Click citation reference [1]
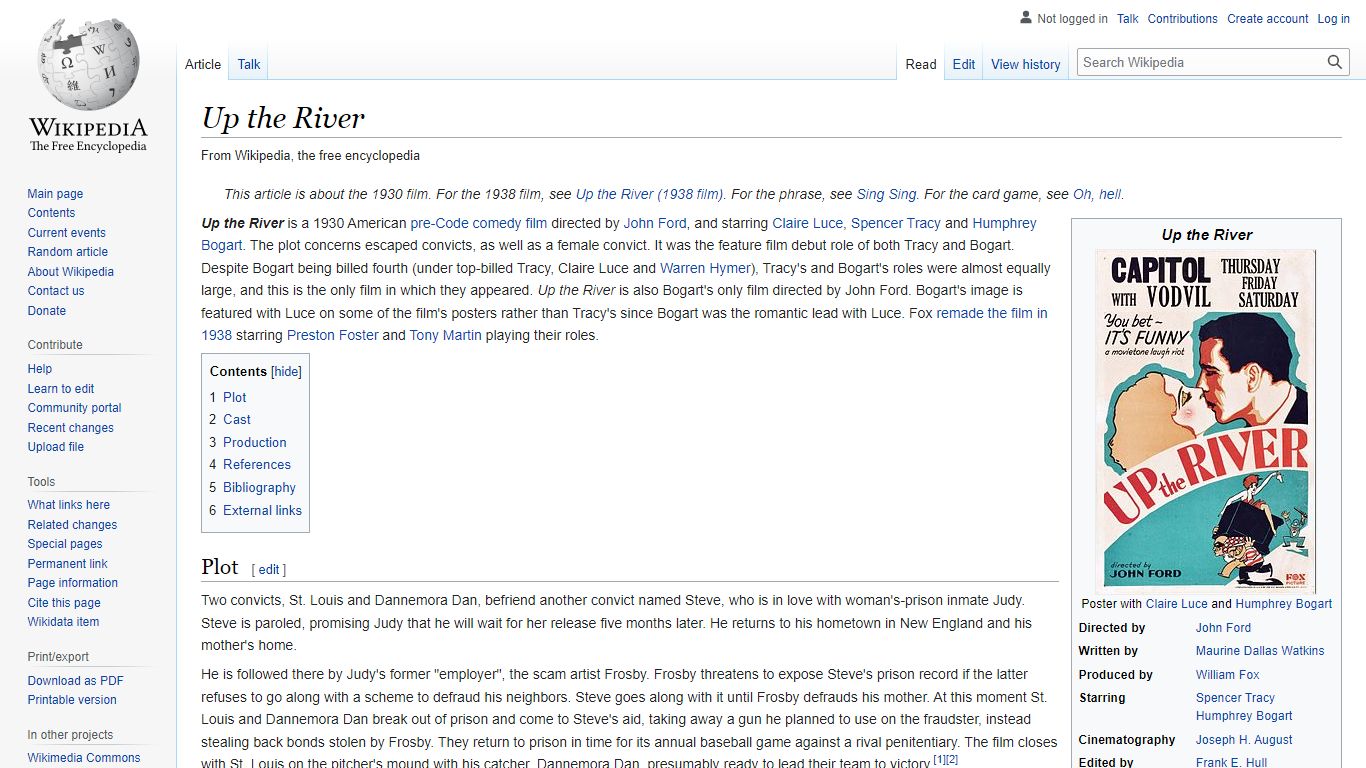The image size is (1366, 768). pyautogui.click(x=939, y=760)
